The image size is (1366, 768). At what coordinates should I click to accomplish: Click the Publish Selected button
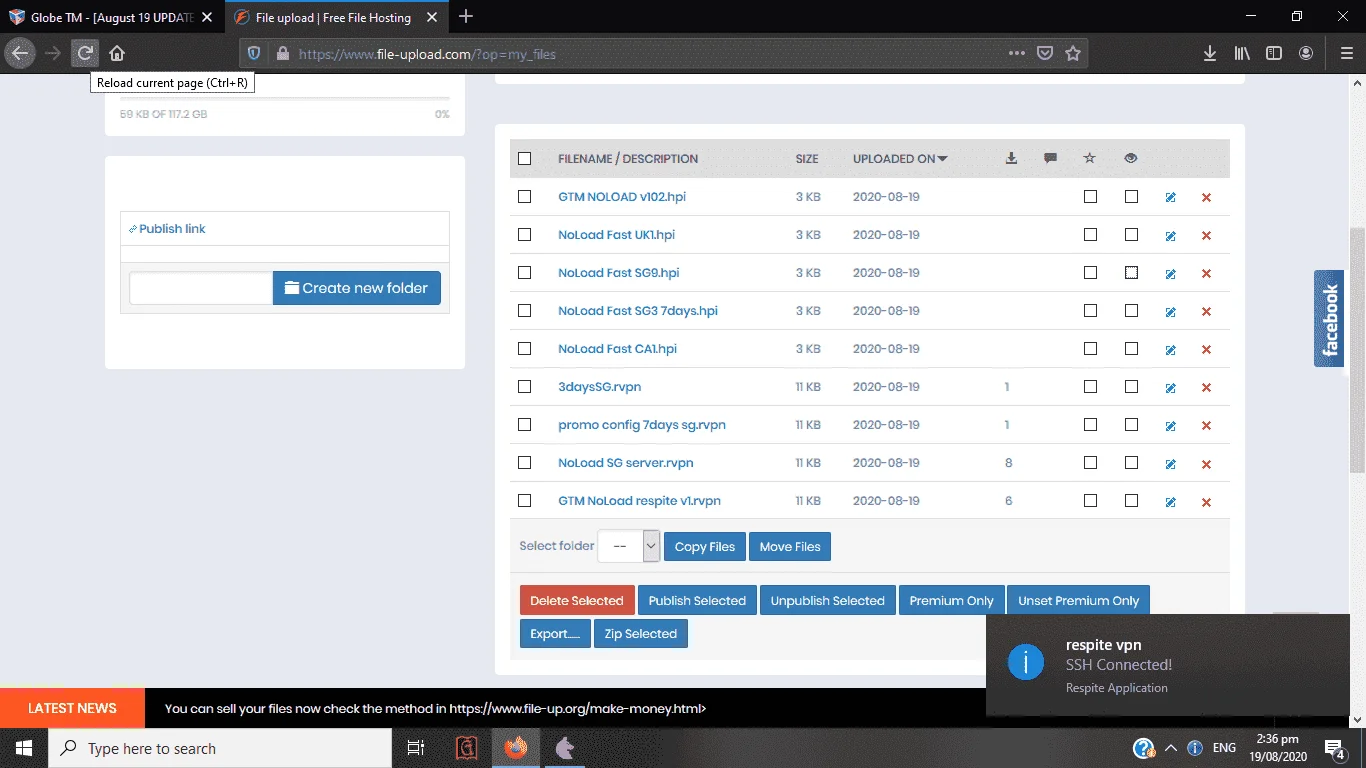point(697,601)
